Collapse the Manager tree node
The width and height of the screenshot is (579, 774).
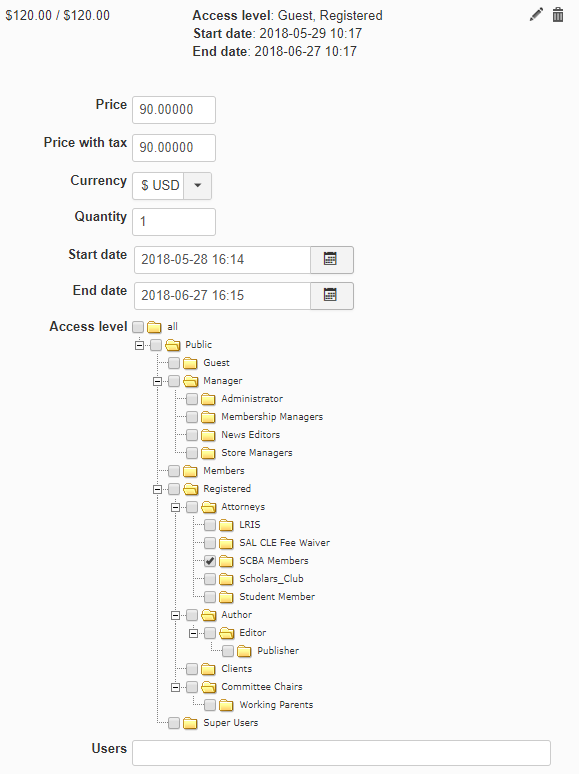(x=157, y=381)
